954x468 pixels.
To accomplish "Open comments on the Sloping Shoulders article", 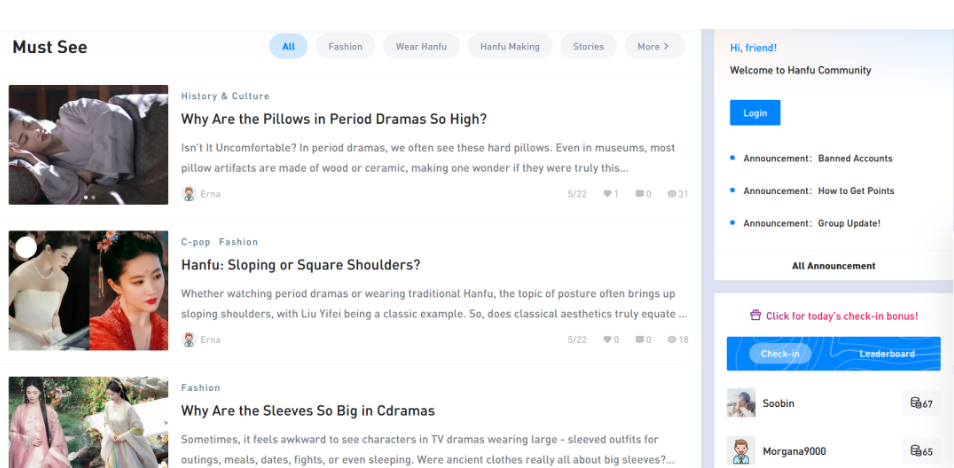I will point(639,340).
